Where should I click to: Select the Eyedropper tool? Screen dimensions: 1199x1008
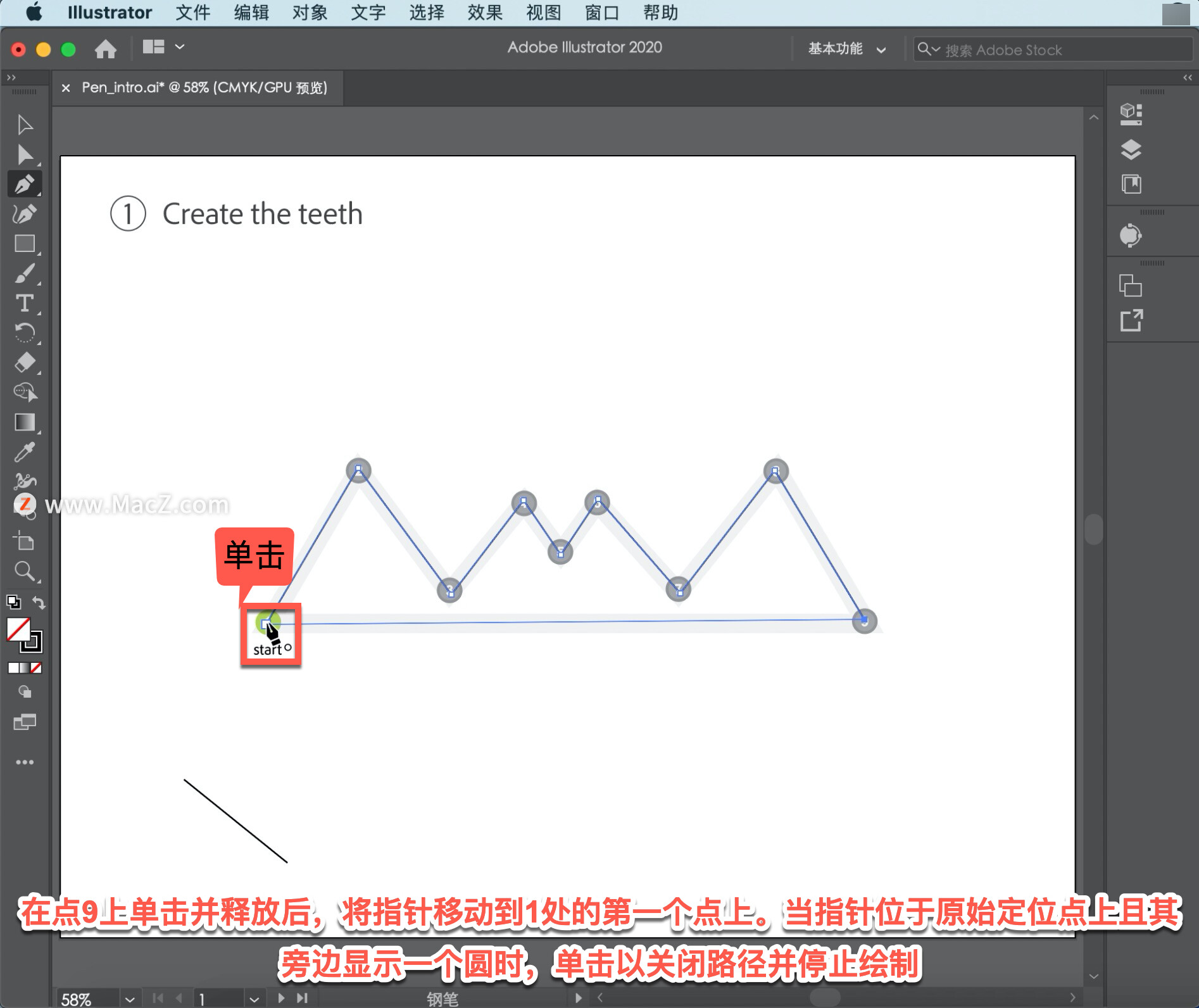(x=25, y=452)
